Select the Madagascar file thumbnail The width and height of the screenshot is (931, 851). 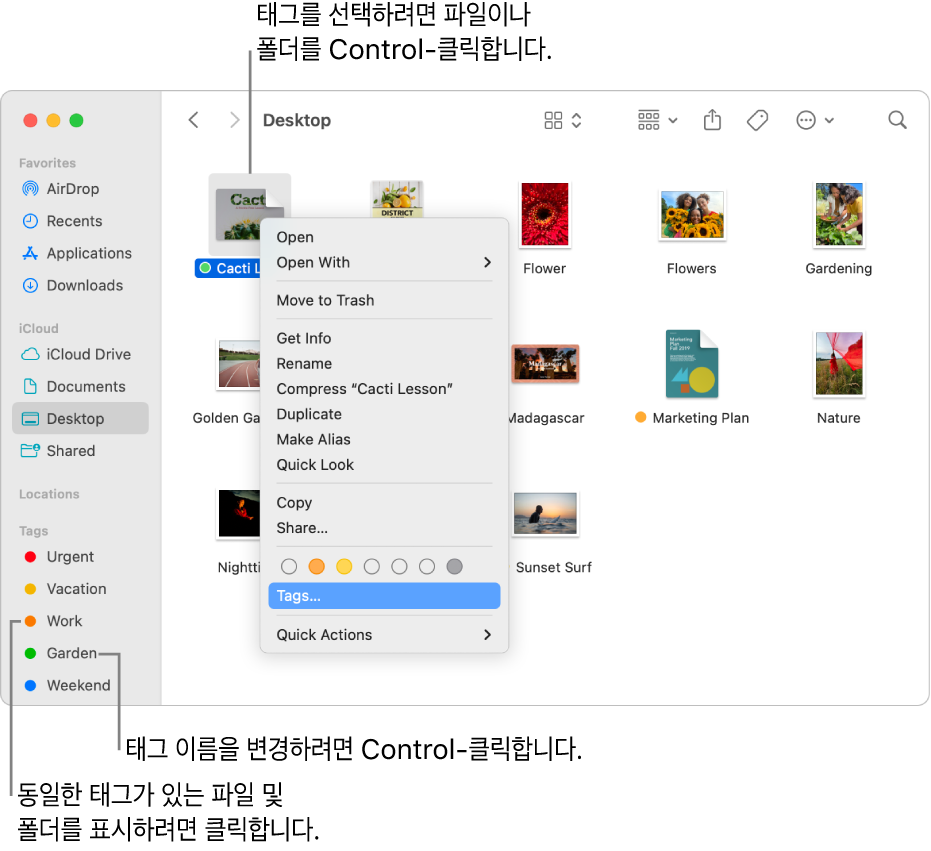point(546,363)
